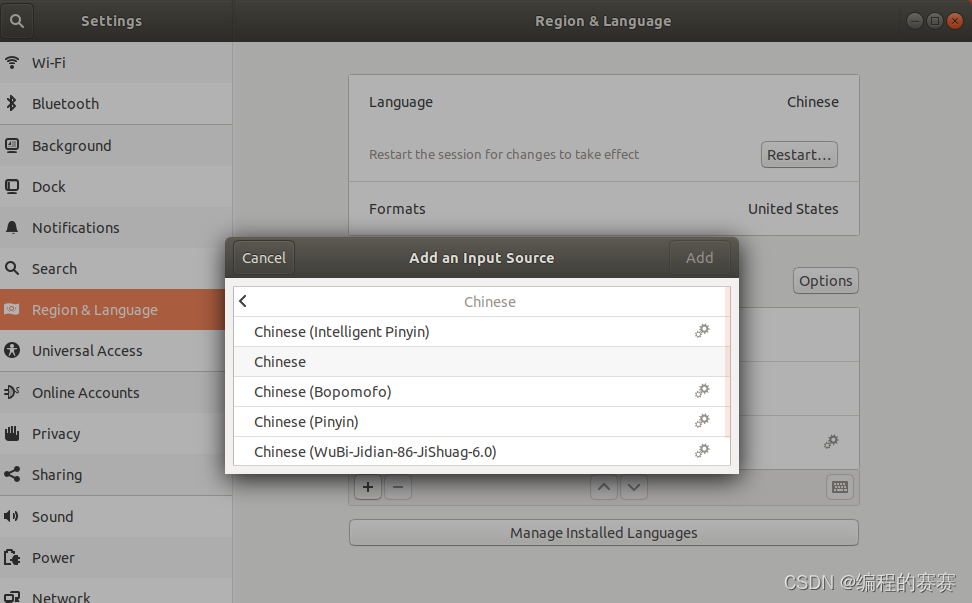Open preferences gear for Chinese (Pinyin)
This screenshot has width=972, height=603.
(x=703, y=421)
